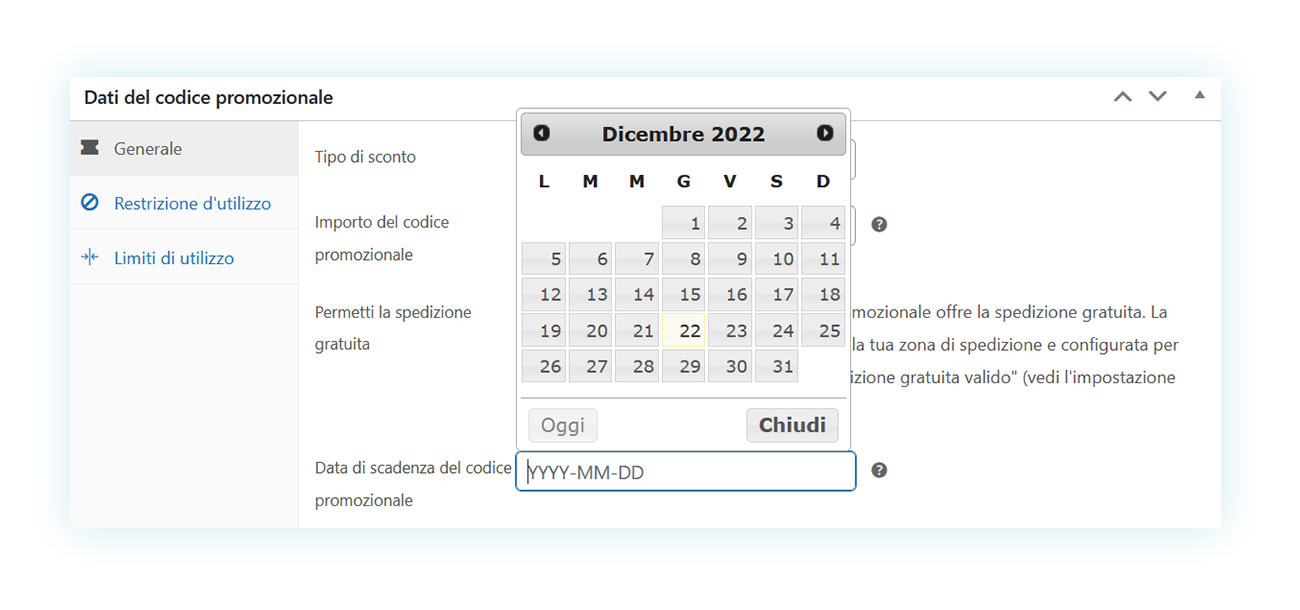The height and width of the screenshot is (610, 1300).
Task: Click the Oggi button
Action: click(x=563, y=425)
